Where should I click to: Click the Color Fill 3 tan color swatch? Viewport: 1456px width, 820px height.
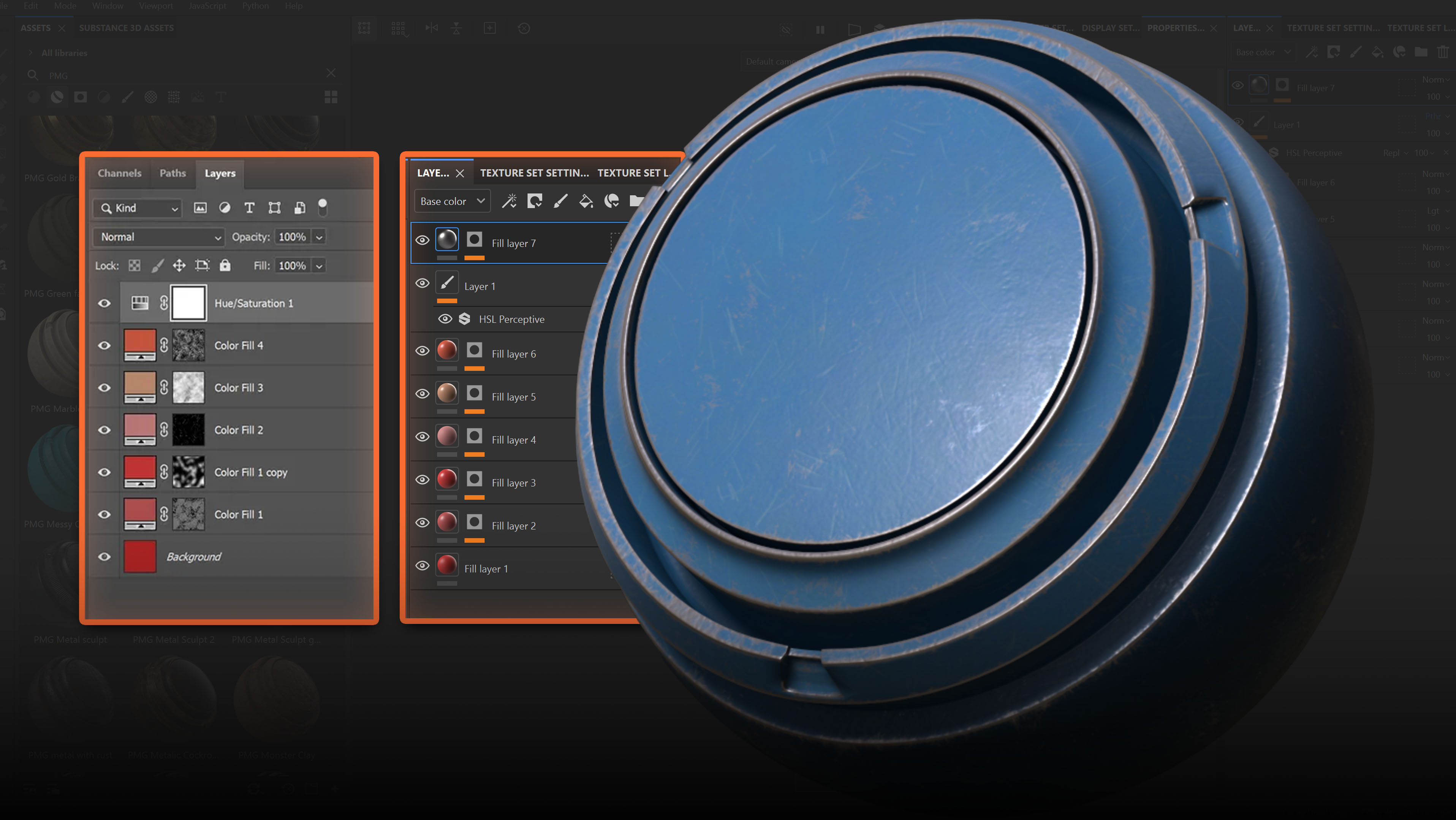pyautogui.click(x=139, y=388)
